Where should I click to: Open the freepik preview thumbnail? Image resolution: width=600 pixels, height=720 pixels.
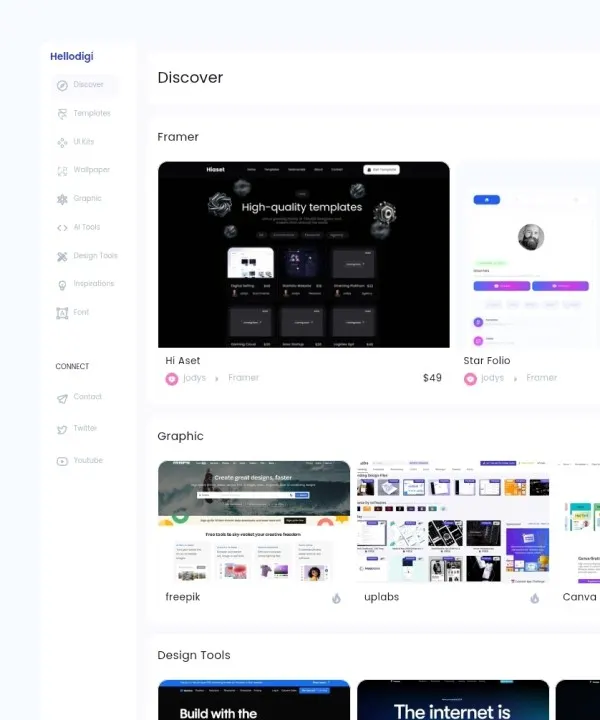pyautogui.click(x=254, y=522)
